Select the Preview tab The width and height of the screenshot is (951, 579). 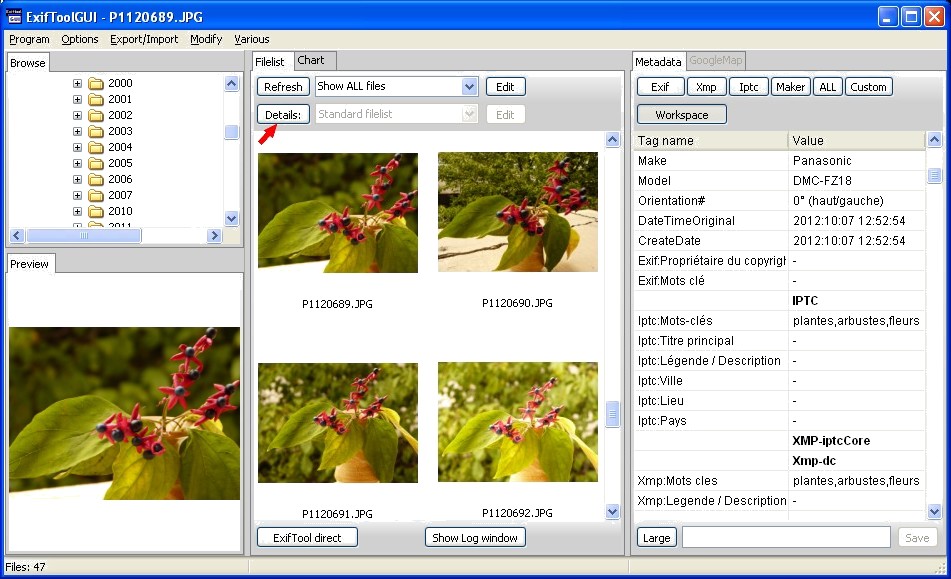click(x=30, y=264)
